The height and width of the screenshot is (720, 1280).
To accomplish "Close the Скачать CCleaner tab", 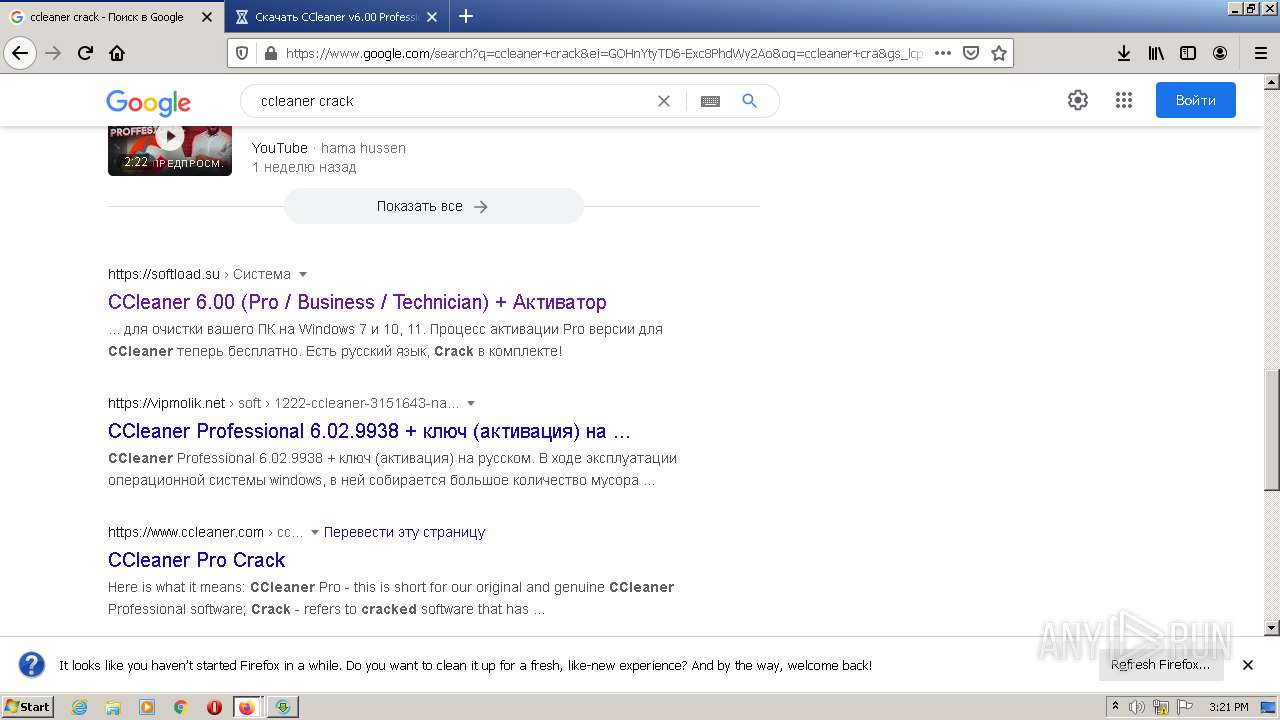I will click(x=431, y=17).
